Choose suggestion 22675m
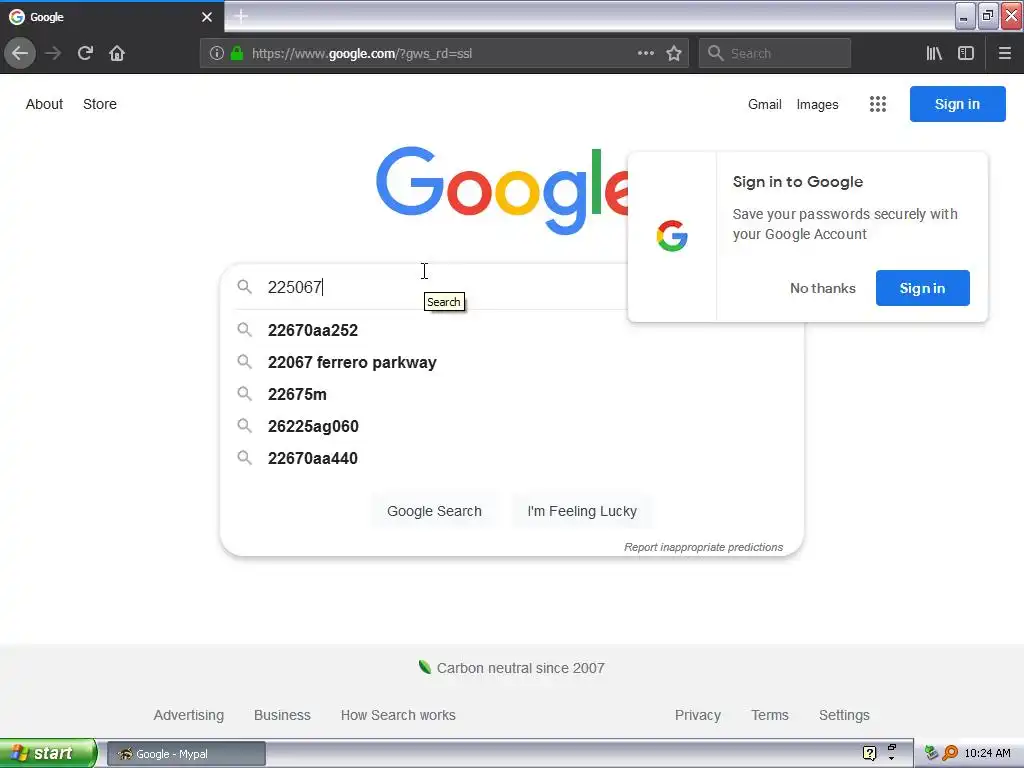The width and height of the screenshot is (1024, 768). [297, 394]
